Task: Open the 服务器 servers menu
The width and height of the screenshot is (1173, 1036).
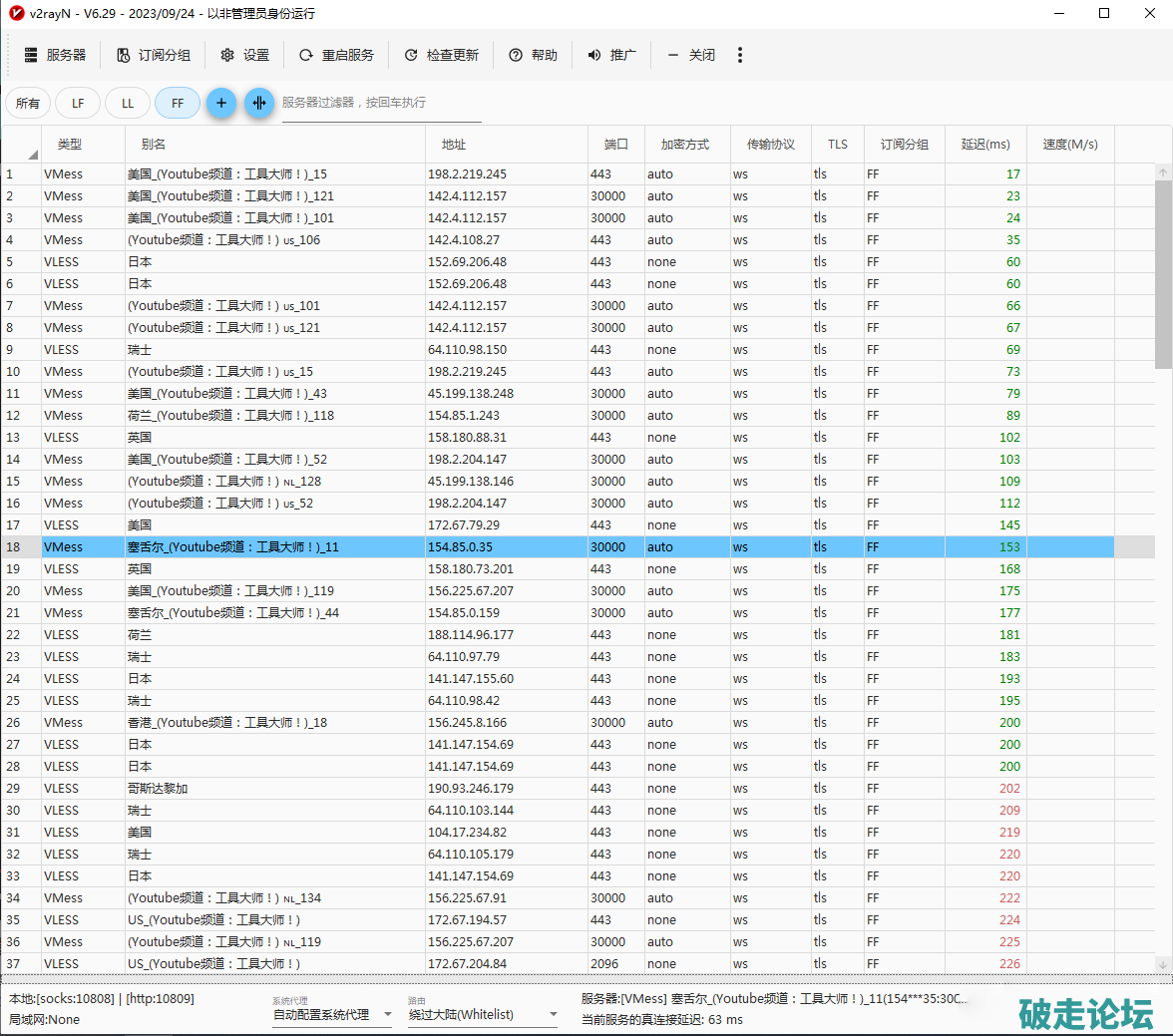Action: tap(55, 55)
